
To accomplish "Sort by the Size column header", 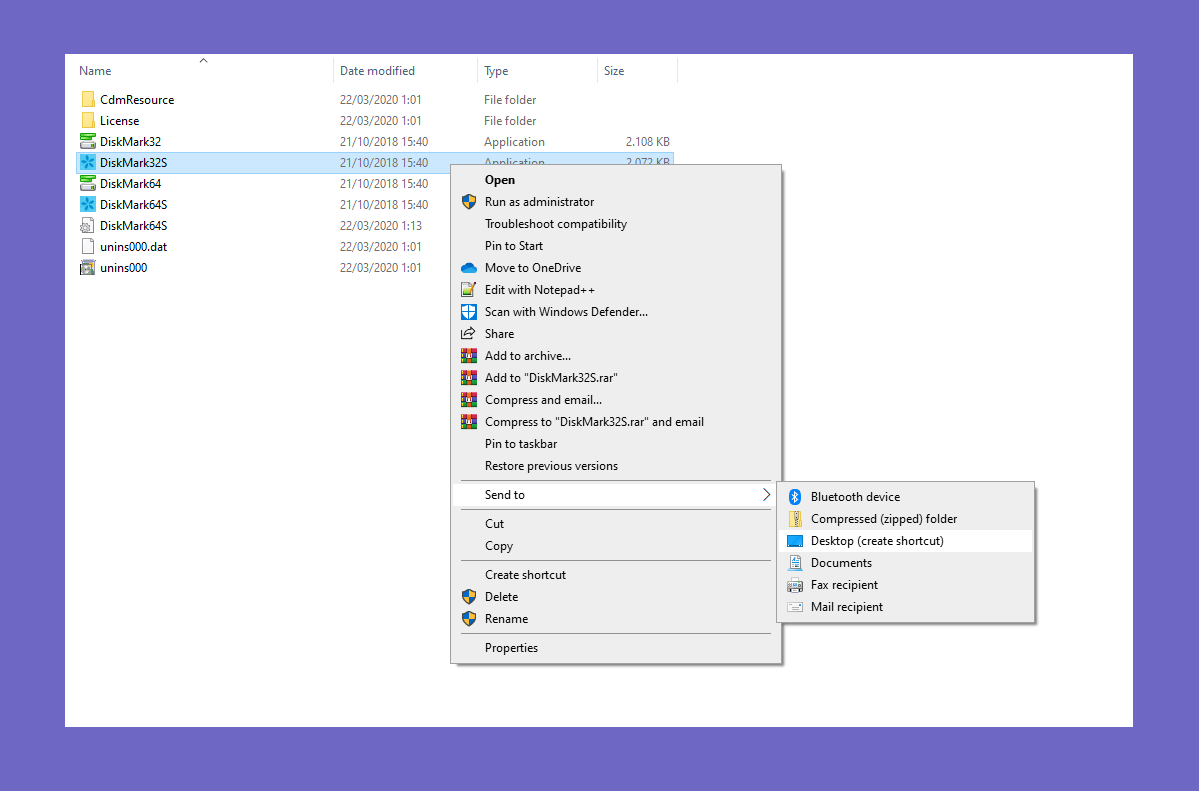I will [x=614, y=70].
